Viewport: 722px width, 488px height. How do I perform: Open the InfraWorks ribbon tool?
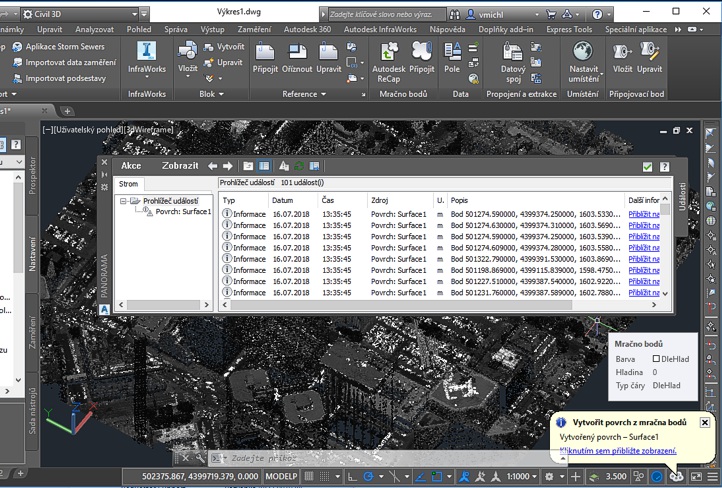(146, 58)
